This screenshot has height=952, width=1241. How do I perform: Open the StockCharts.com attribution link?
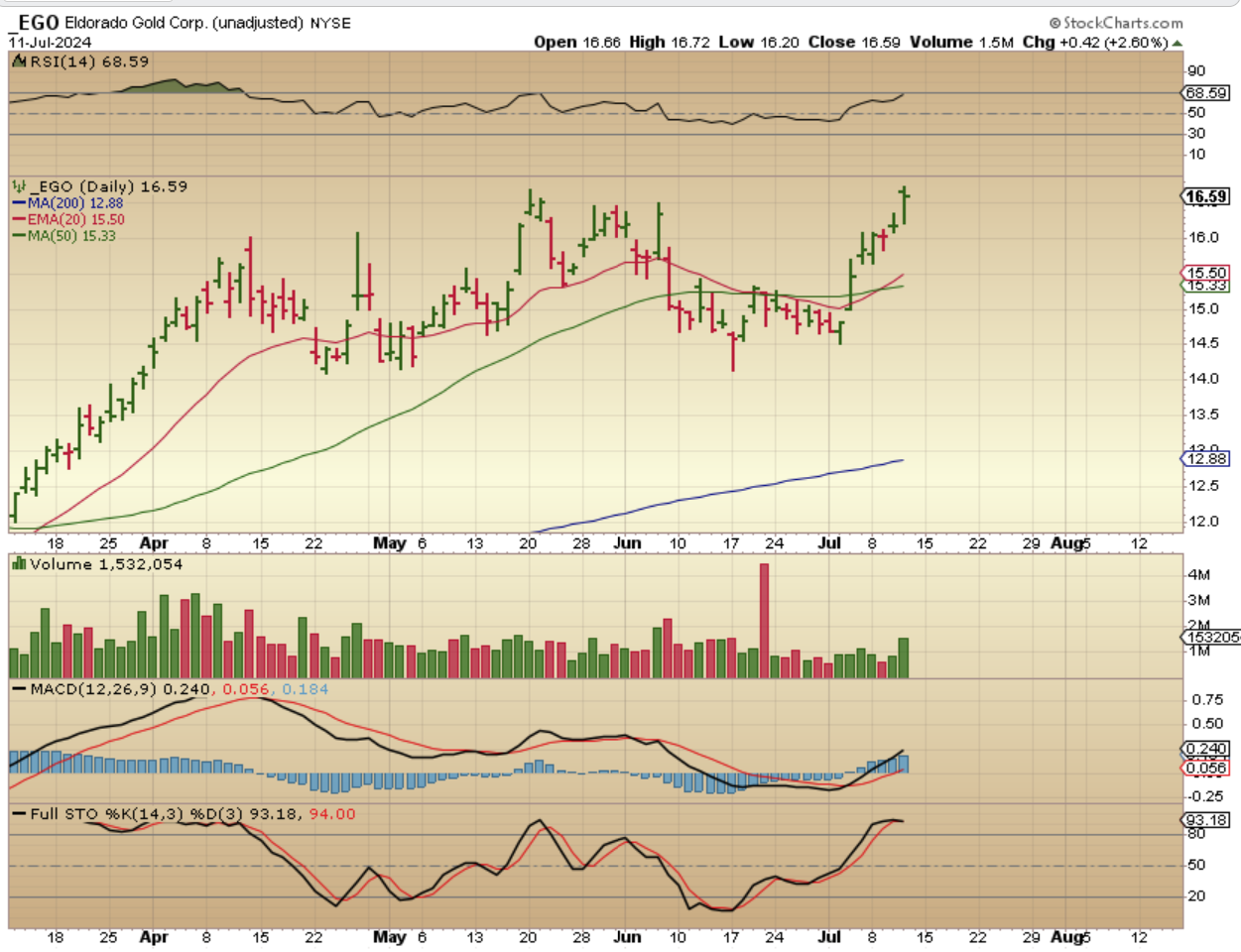[x=1116, y=22]
